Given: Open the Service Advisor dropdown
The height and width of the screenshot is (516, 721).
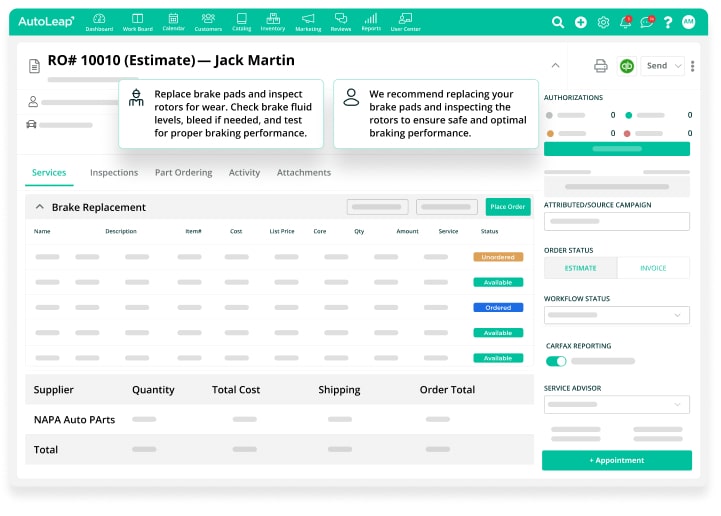Looking at the screenshot, I should tap(617, 405).
